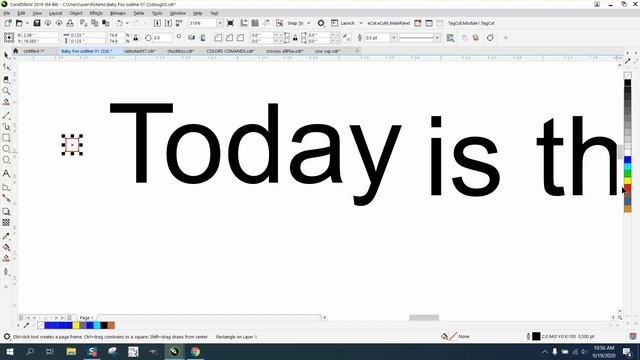
Task: Select the Shape edit tool
Action: 6,67
